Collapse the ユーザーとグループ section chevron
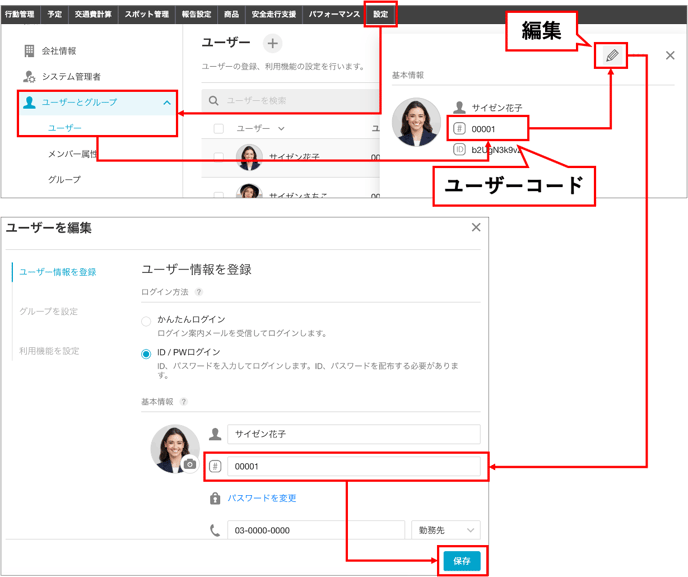 click(x=167, y=103)
